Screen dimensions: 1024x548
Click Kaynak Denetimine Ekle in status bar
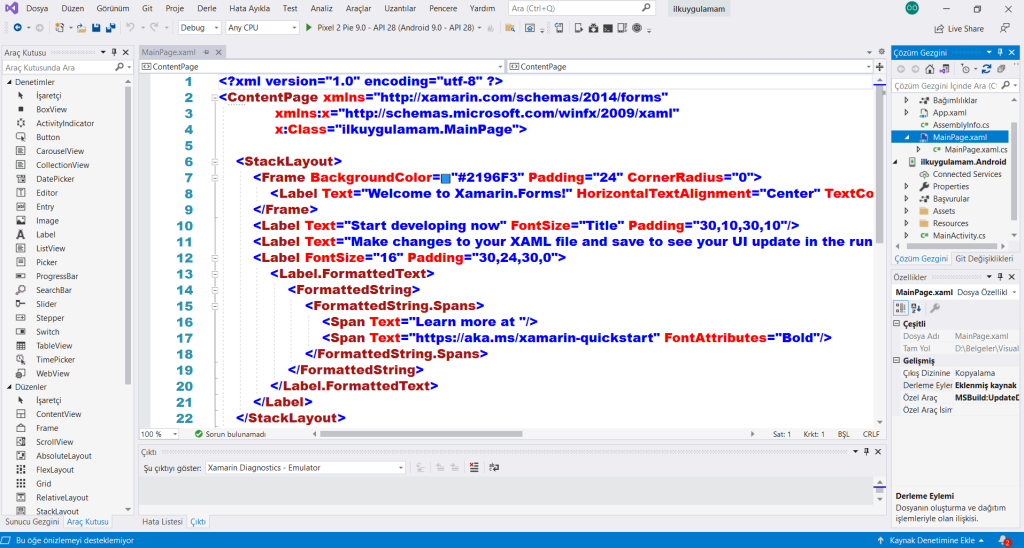[x=940, y=540]
